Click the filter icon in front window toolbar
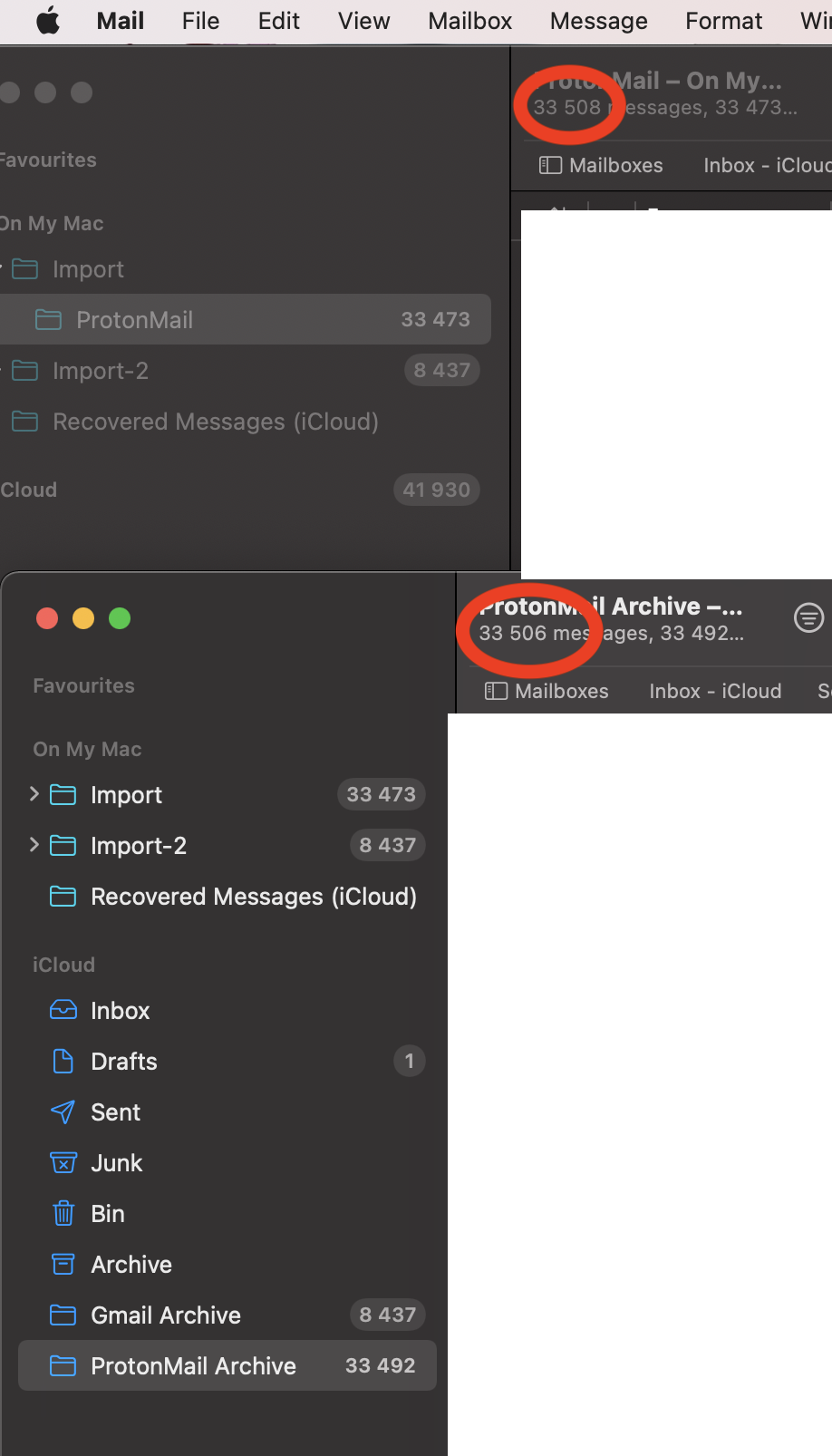 (808, 618)
